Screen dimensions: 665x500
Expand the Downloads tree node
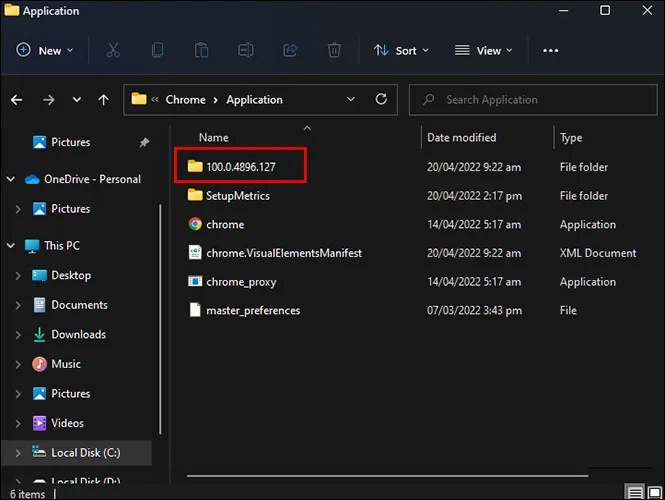(x=18, y=335)
